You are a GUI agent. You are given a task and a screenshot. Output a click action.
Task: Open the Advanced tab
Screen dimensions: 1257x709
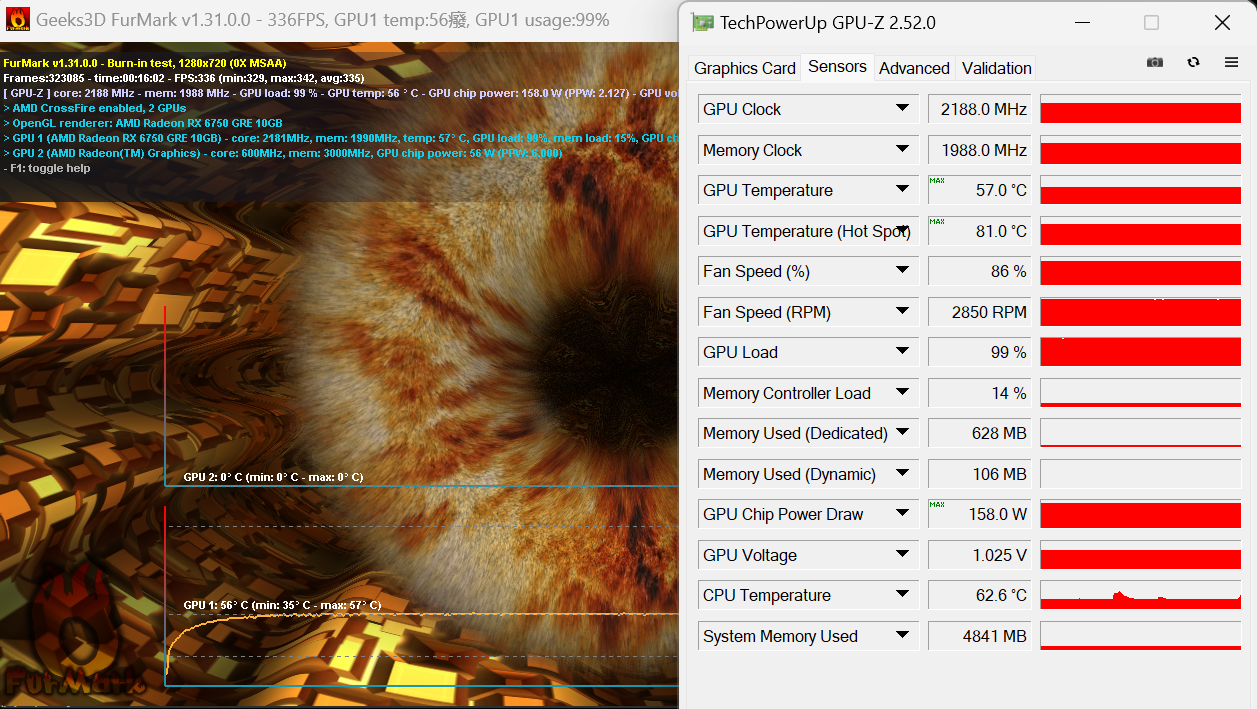pyautogui.click(x=914, y=68)
